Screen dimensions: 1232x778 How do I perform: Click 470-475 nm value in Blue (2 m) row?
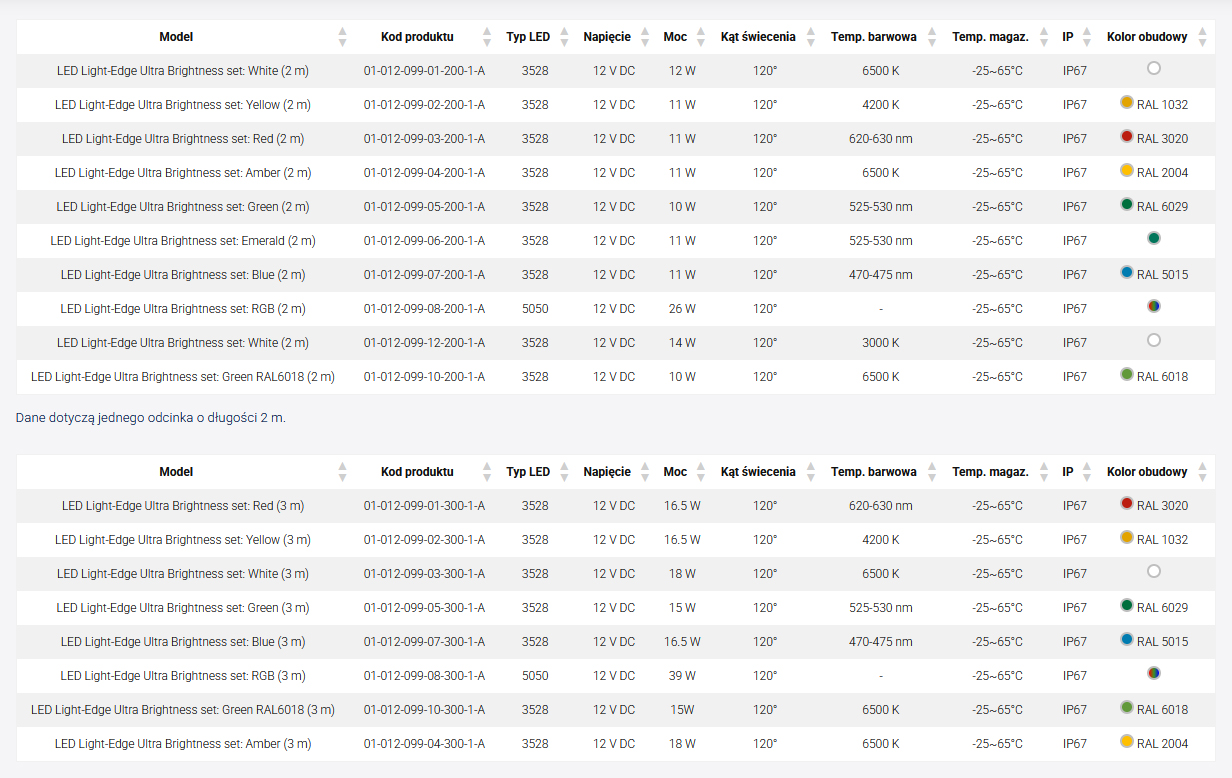(x=880, y=275)
